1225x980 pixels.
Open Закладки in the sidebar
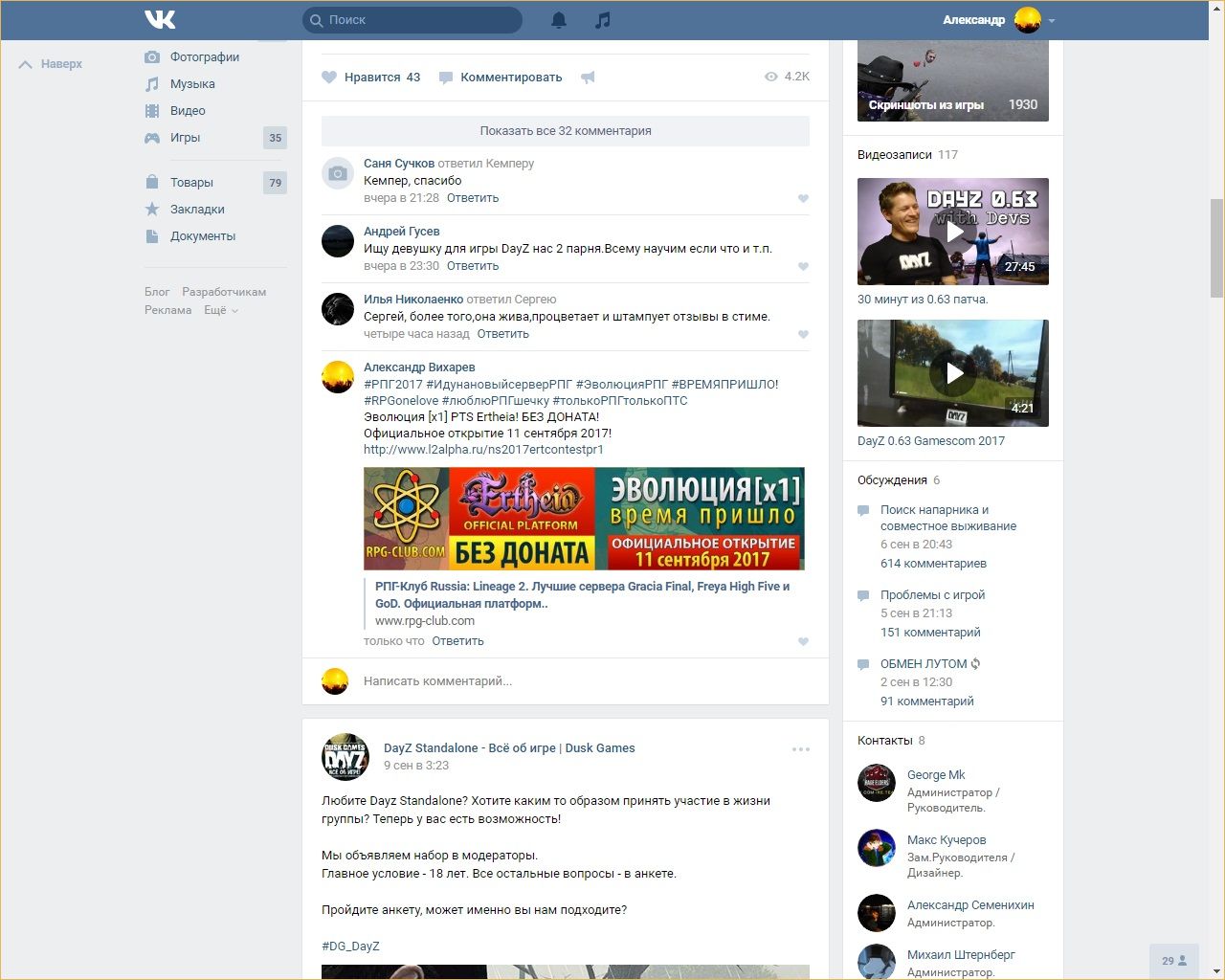coord(197,210)
